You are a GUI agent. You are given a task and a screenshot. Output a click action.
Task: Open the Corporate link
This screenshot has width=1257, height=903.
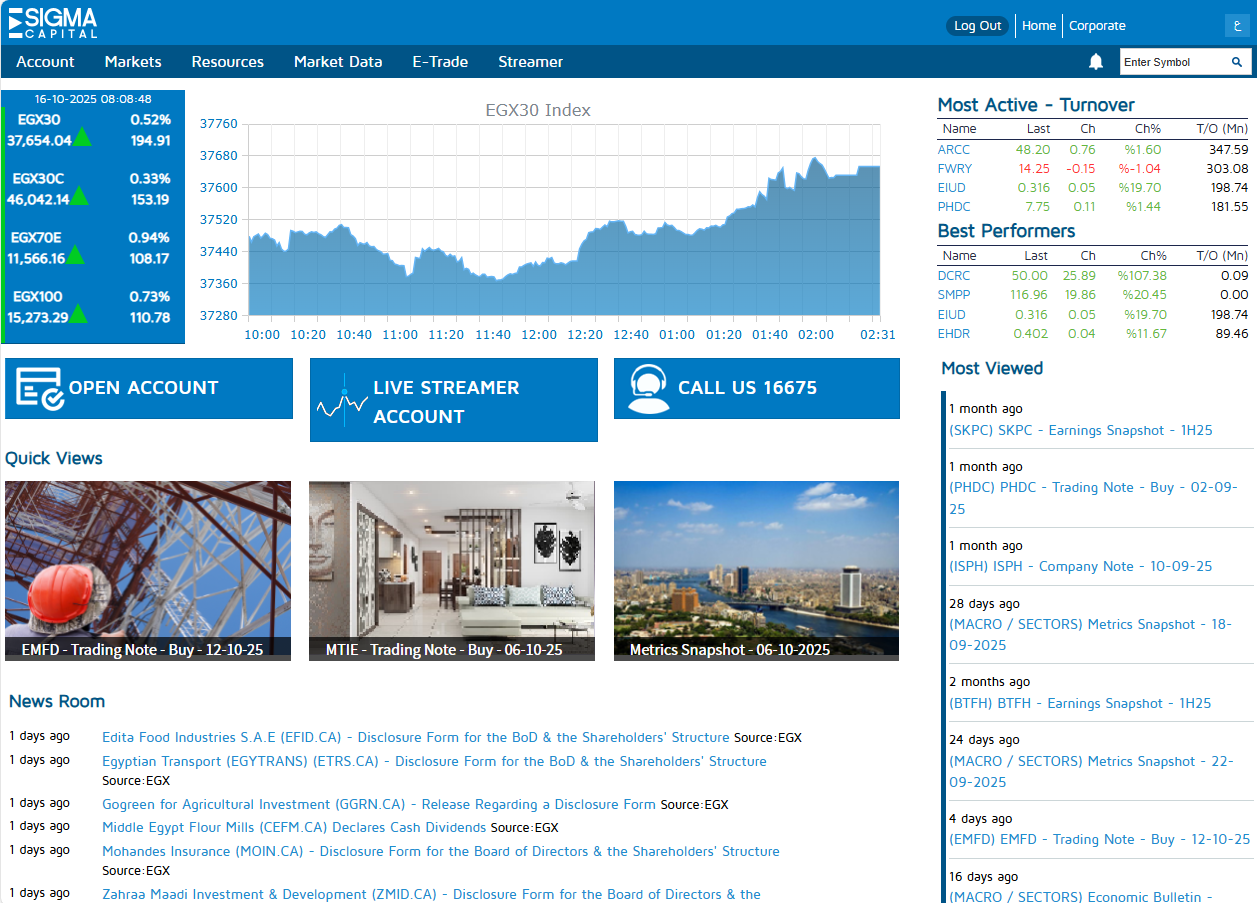[1097, 26]
